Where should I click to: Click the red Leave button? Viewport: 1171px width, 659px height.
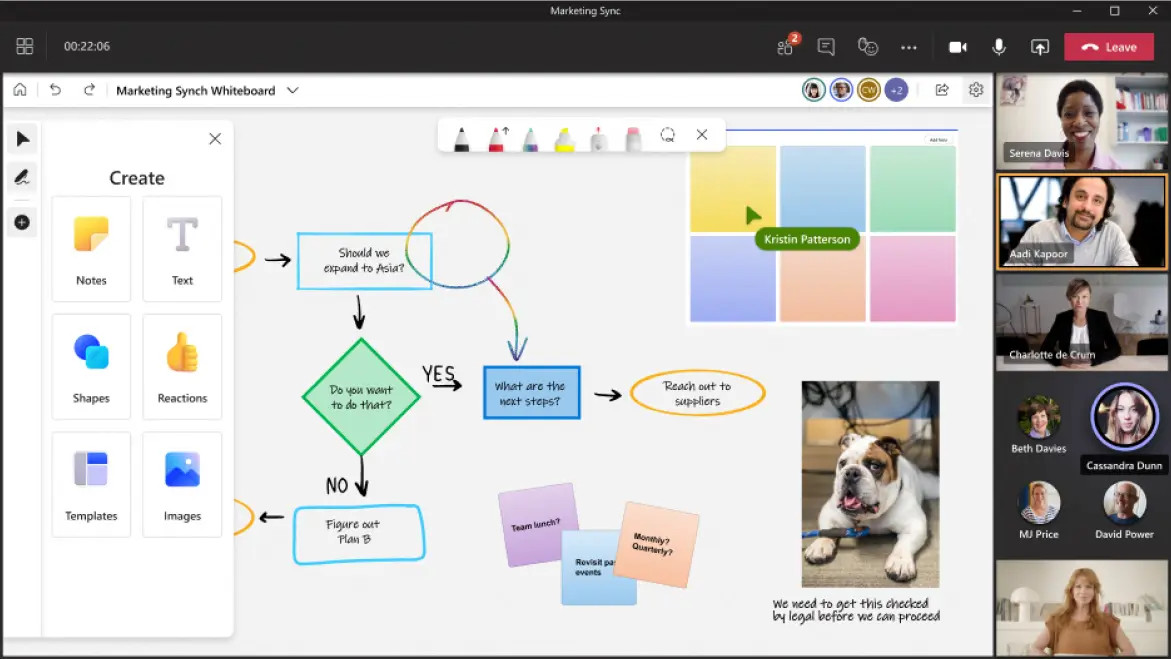click(1108, 47)
